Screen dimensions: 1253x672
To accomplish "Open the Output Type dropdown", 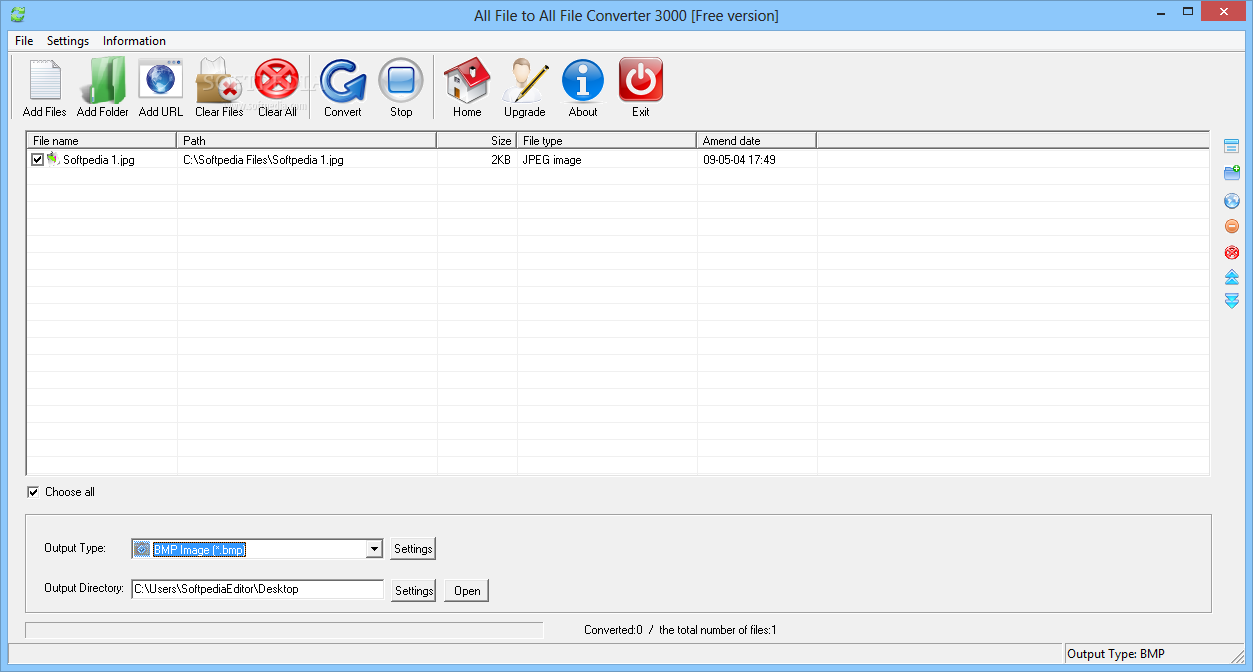I will 374,548.
